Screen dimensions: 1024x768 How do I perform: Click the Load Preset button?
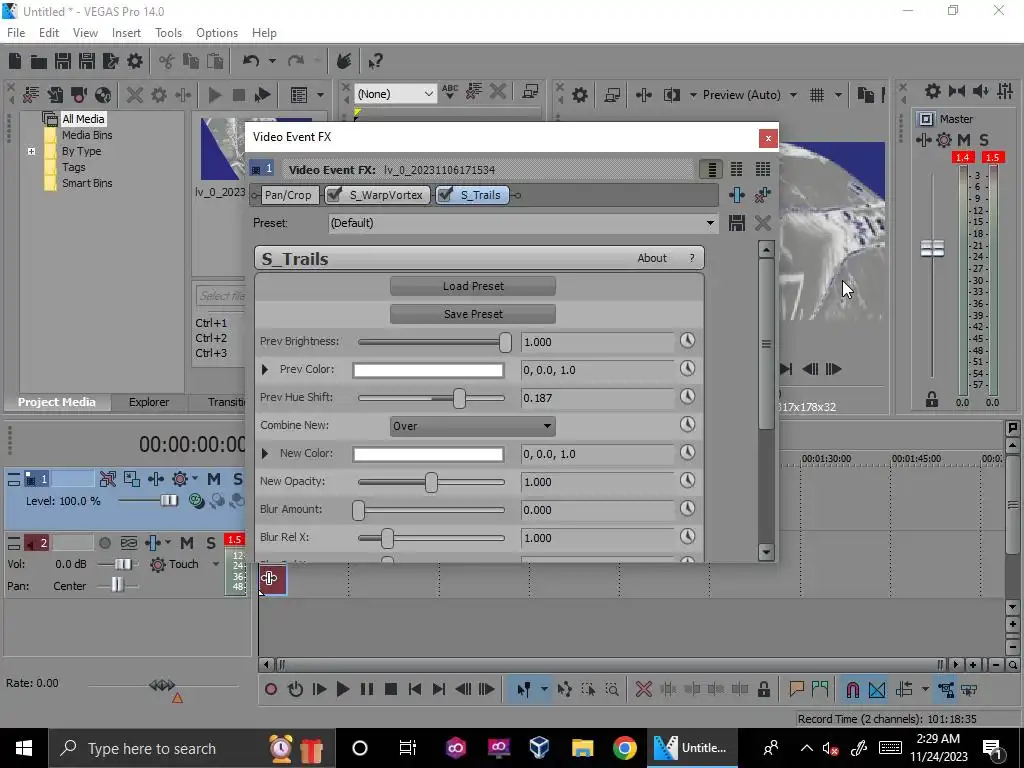coord(473,286)
